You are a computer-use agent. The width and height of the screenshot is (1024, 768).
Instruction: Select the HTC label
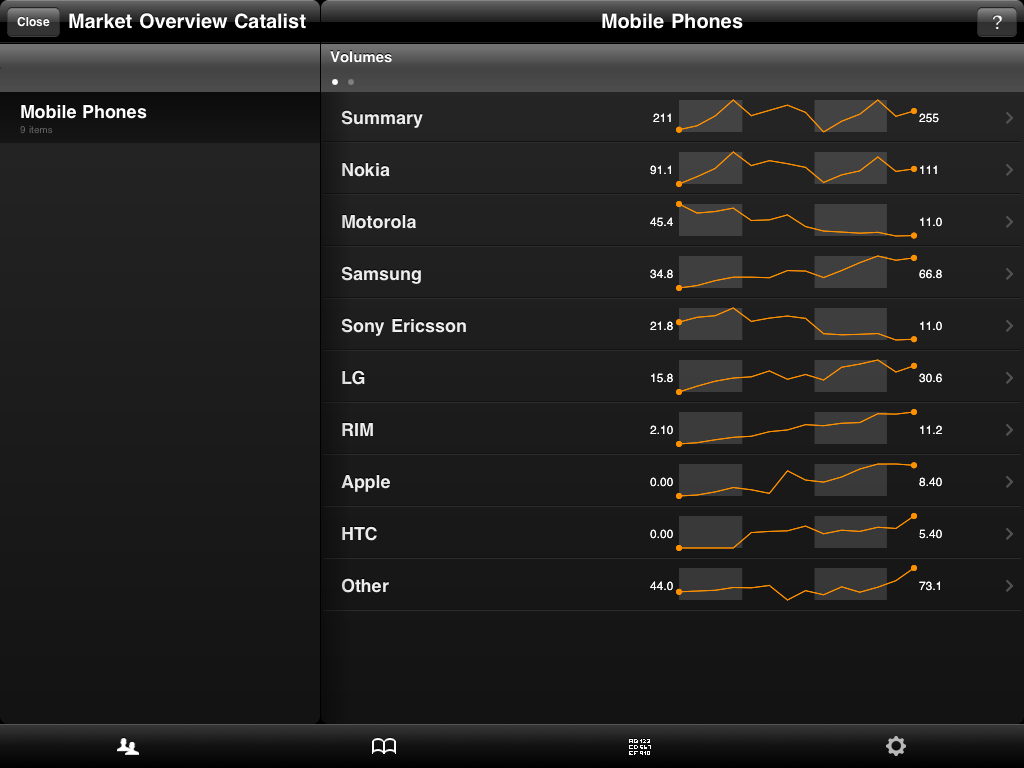(359, 534)
